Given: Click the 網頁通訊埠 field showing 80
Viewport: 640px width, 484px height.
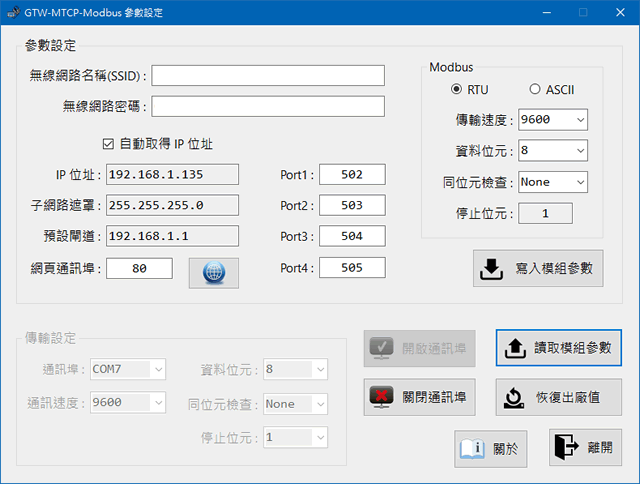Looking at the screenshot, I should click(x=139, y=268).
